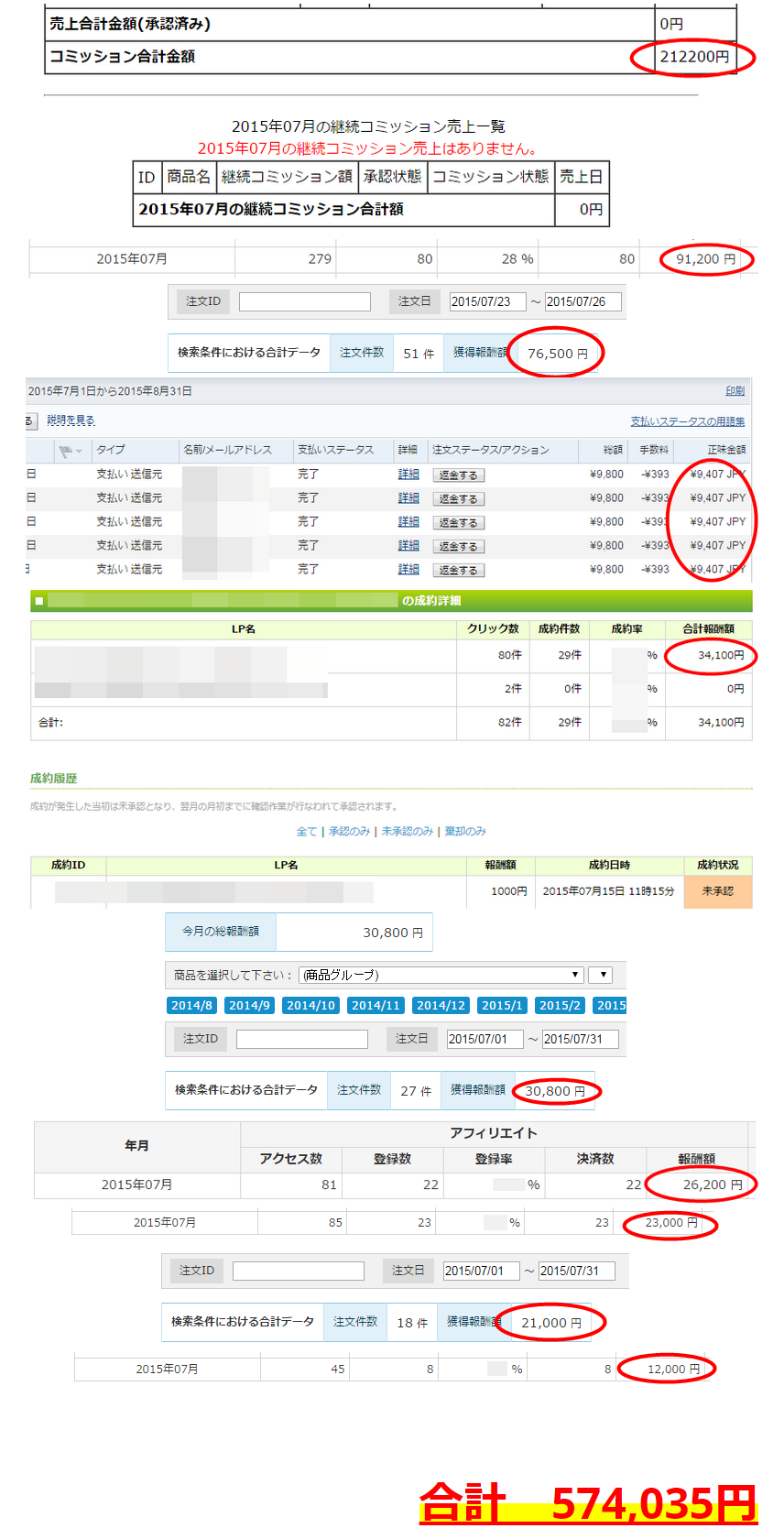The image size is (784, 1539).
Task: Open the sort arrow next to the flag icon
Action: [79, 452]
